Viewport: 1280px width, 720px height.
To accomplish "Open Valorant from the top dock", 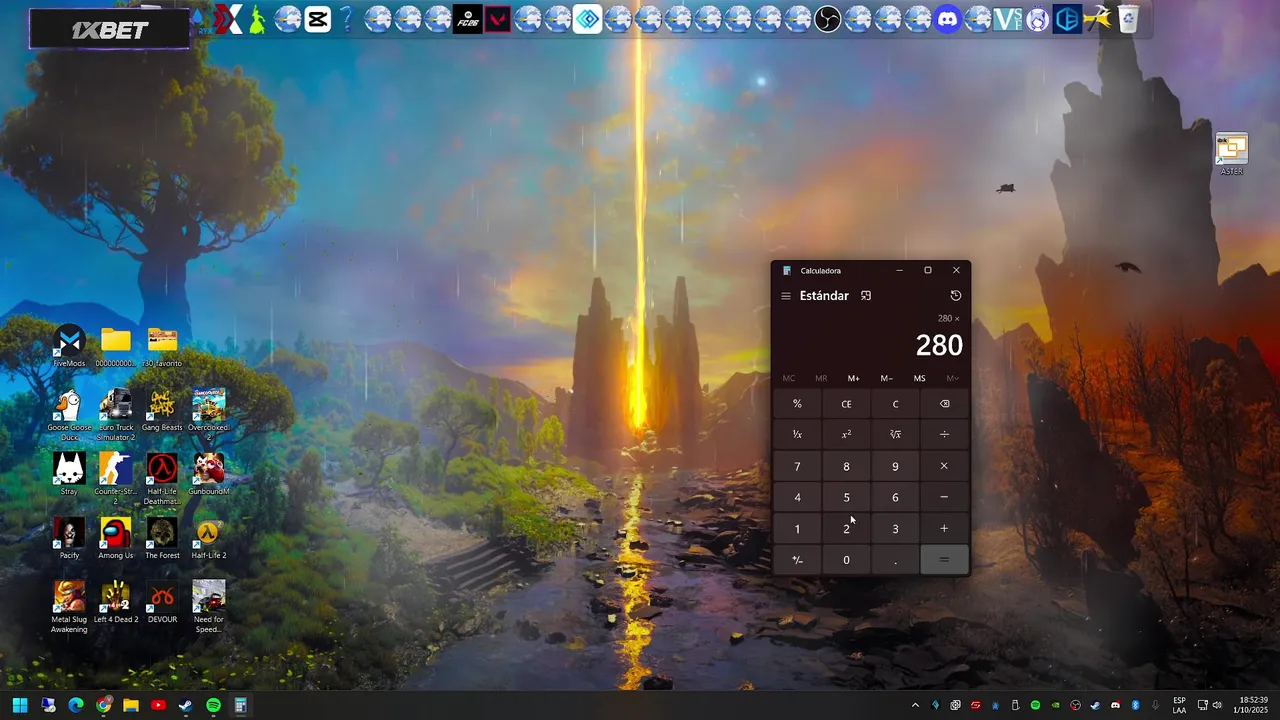I will (x=497, y=18).
